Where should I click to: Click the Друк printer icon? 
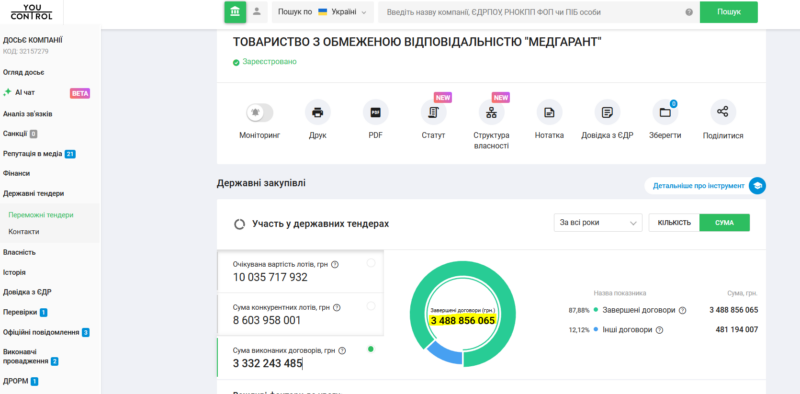pyautogui.click(x=317, y=112)
